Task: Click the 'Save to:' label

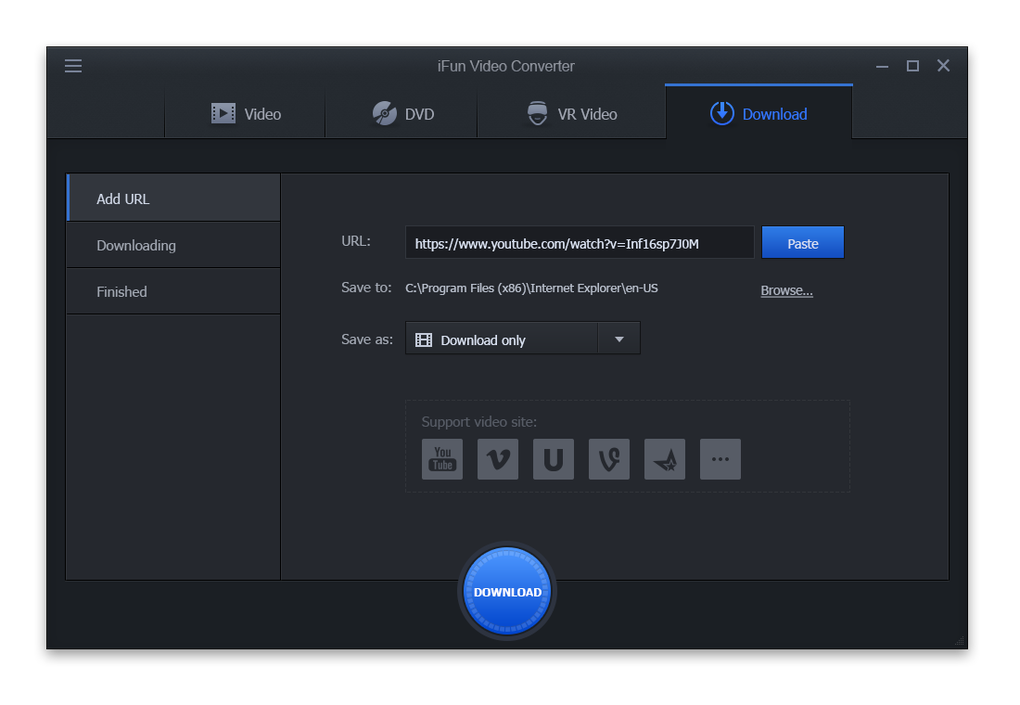Action: click(366, 287)
